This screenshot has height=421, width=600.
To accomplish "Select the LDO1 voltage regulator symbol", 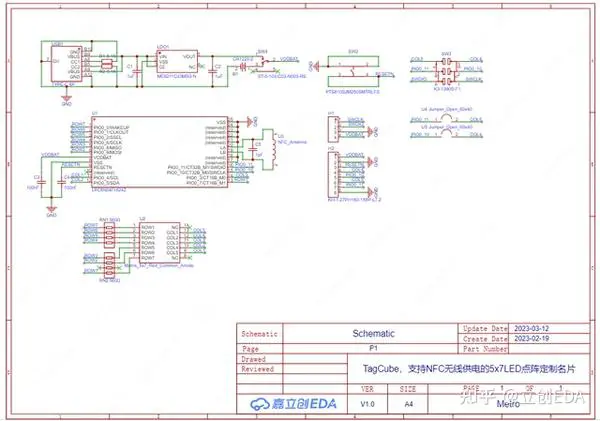I will tap(177, 61).
